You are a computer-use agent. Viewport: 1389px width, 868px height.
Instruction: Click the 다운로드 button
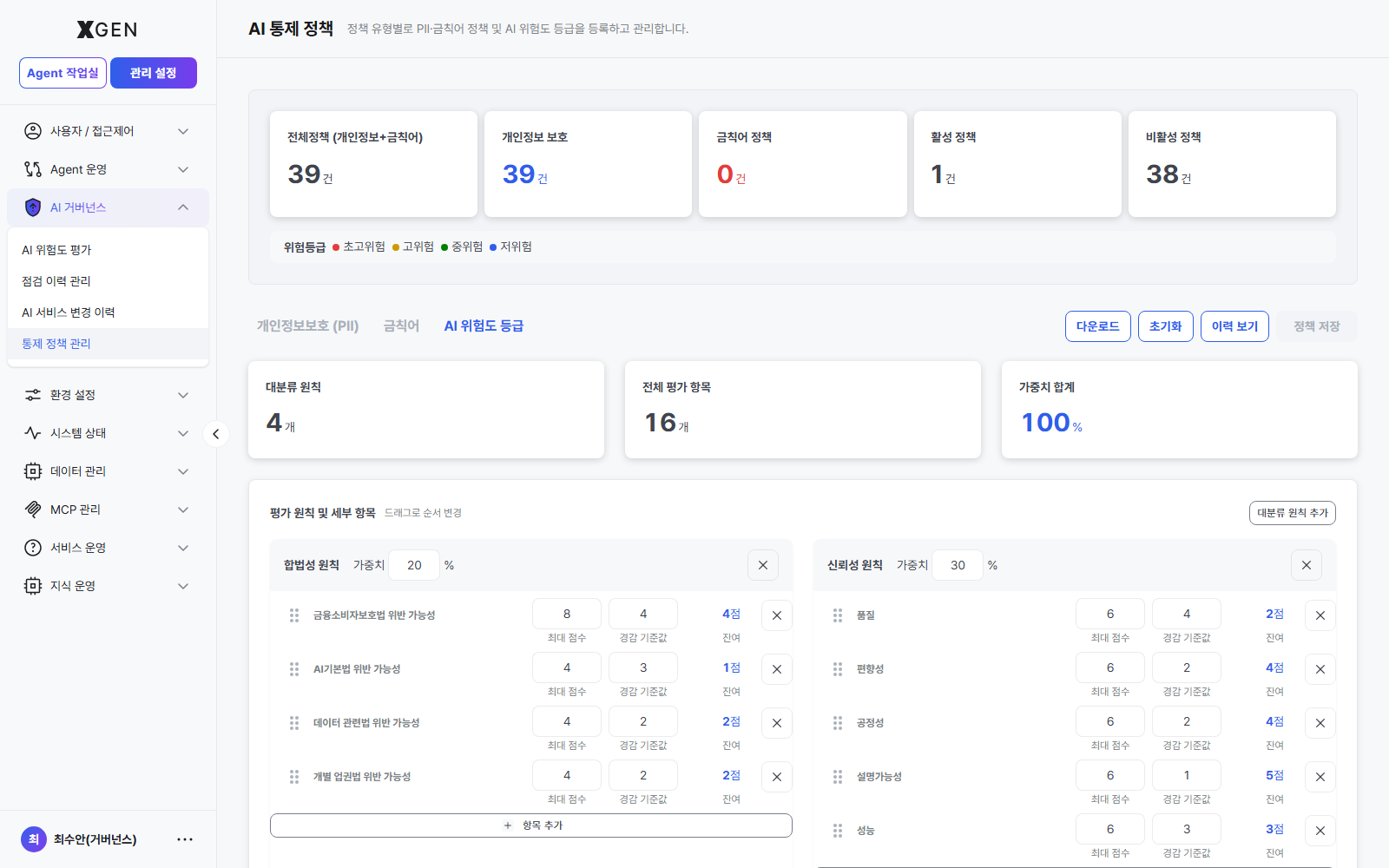(x=1098, y=326)
